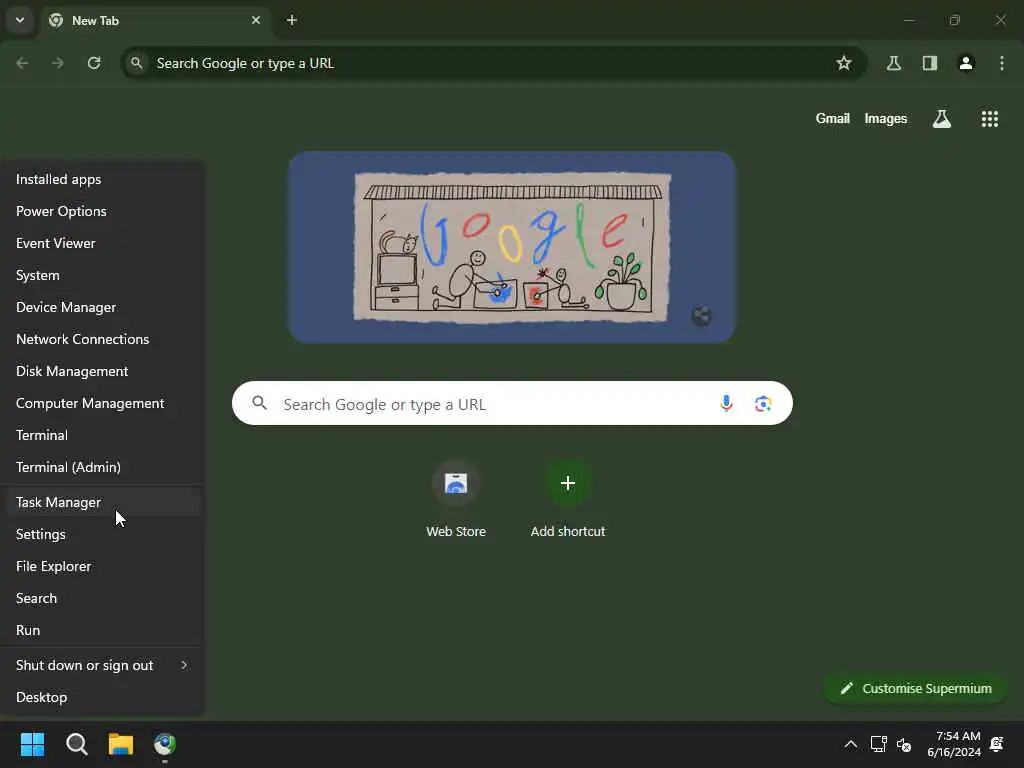Screen dimensions: 1024x768
Task: Open Terminal (Admin) menu entry
Action: coord(103,467)
